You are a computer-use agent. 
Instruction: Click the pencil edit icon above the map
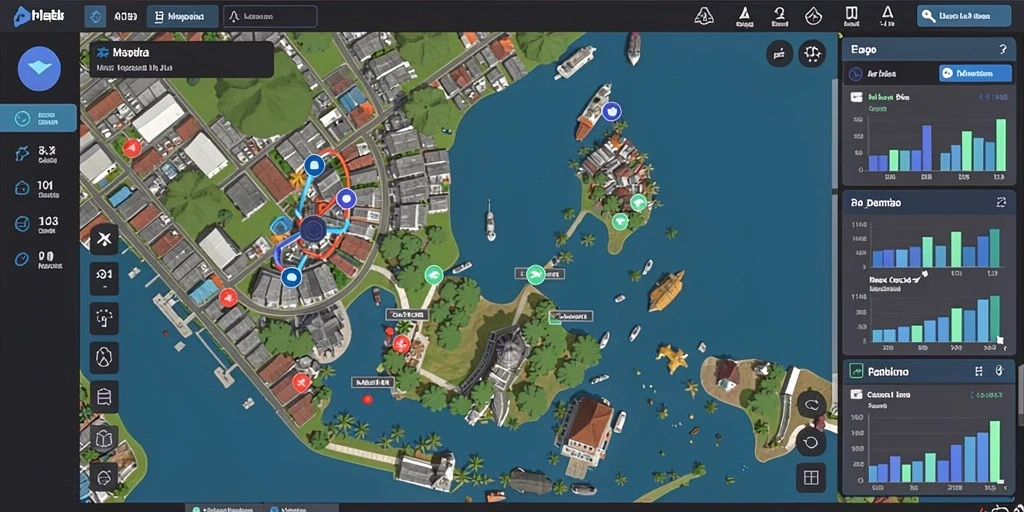779,54
